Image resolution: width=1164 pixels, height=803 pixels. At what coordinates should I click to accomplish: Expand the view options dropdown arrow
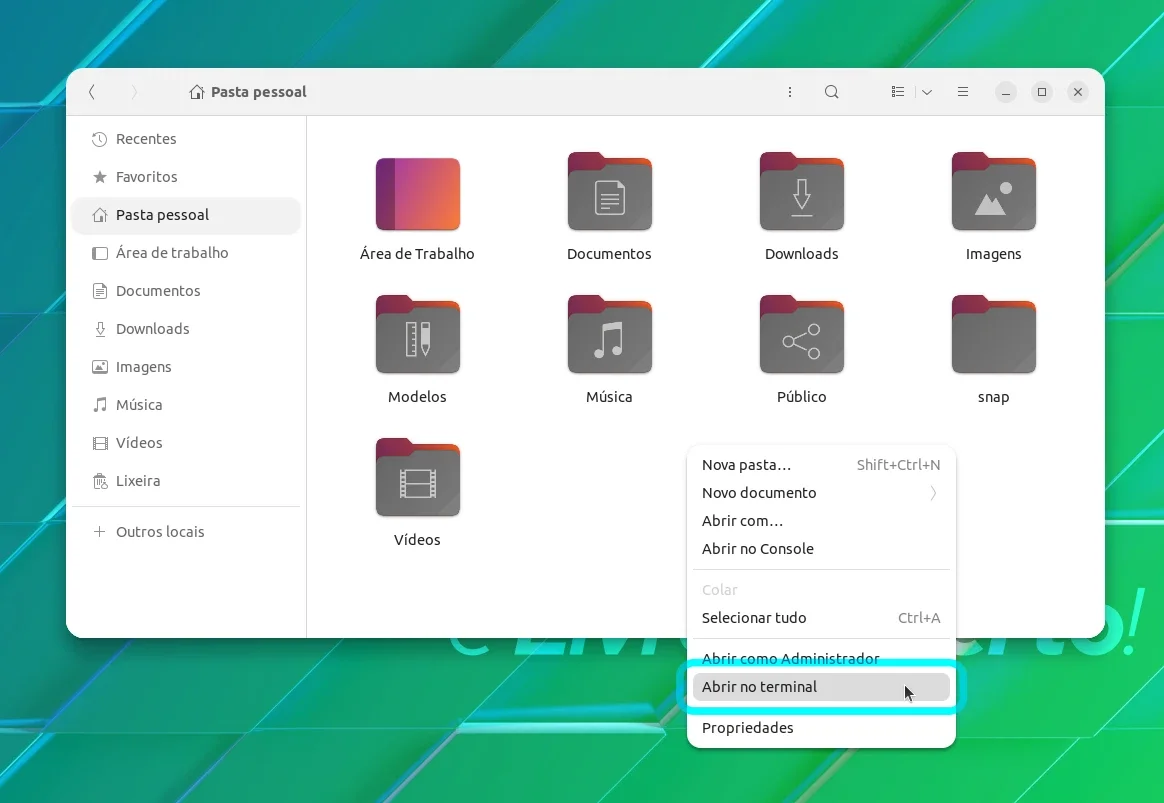926,92
